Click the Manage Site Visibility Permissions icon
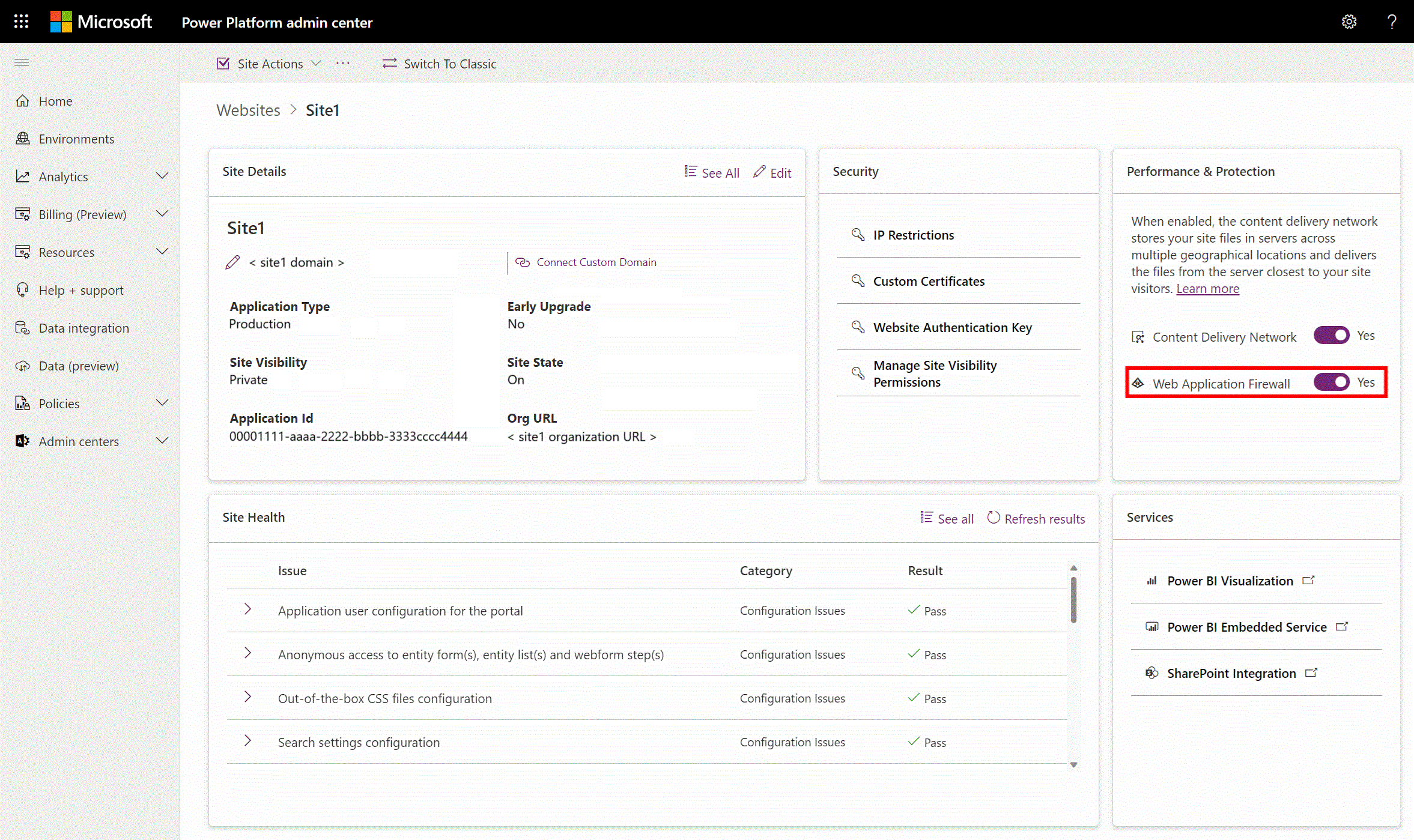1414x840 pixels. click(x=857, y=373)
